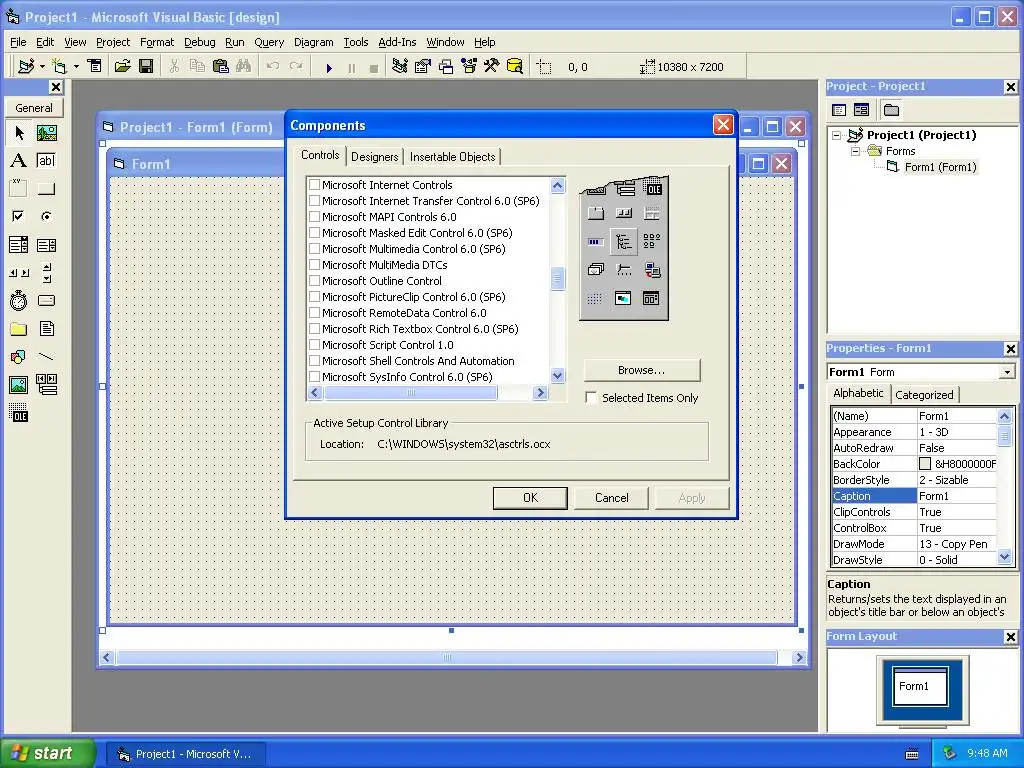Viewport: 1024px width, 768px height.
Task: Open the Form1 object dropdown in Properties
Action: click(x=1007, y=372)
